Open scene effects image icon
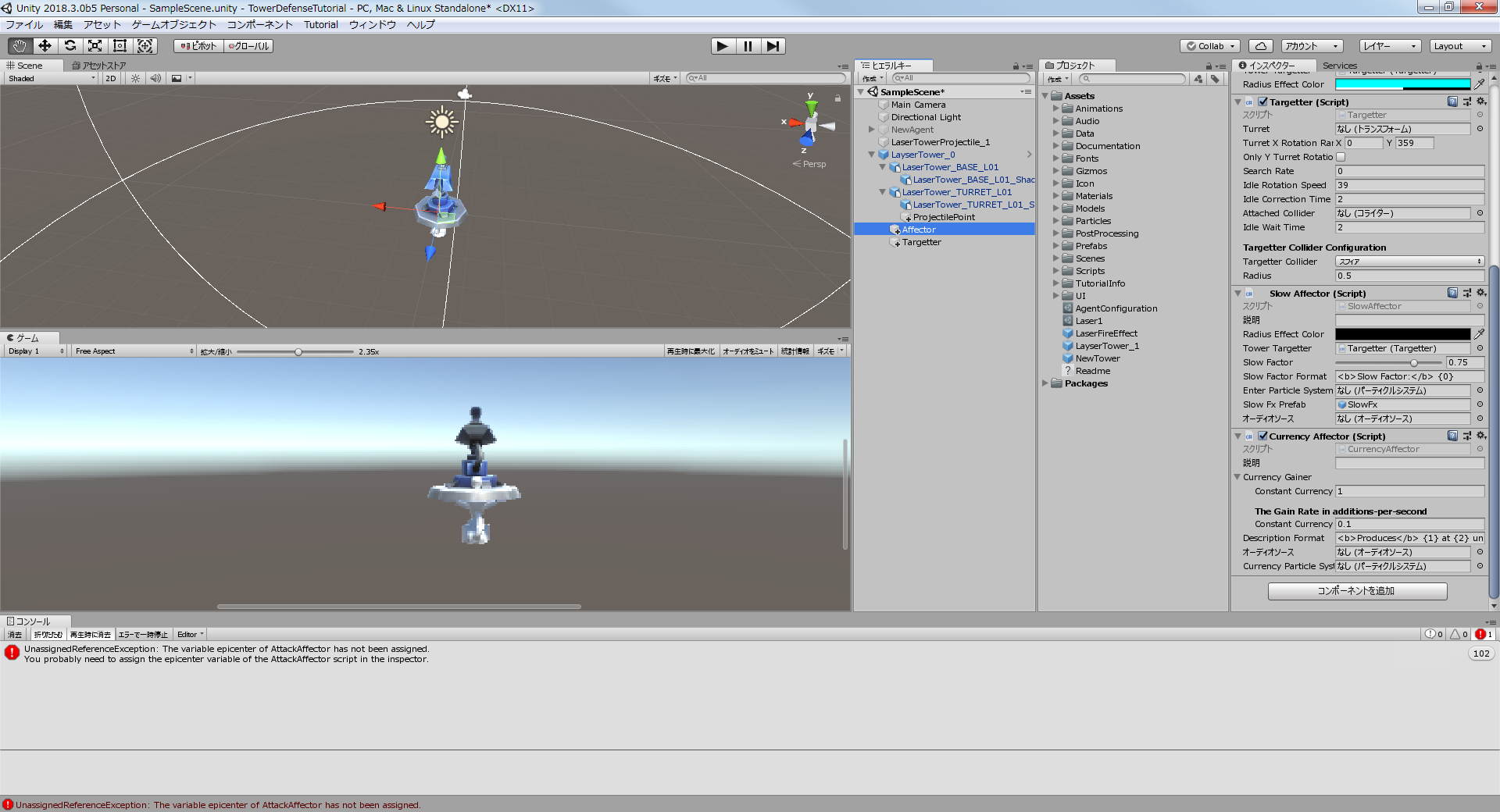This screenshot has height=812, width=1500. 177,78
